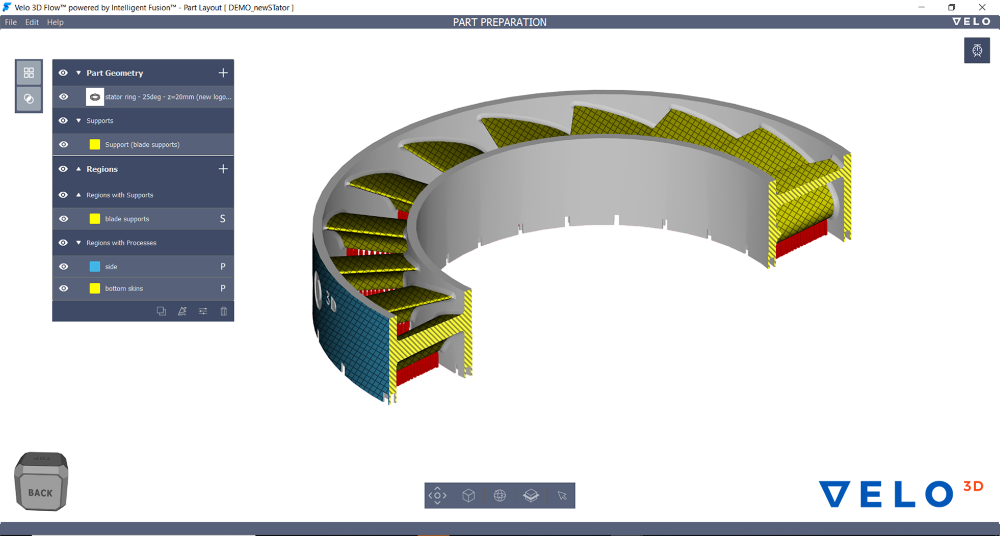Toggle the Regions with Supports group arrow
The width and height of the screenshot is (1000, 536).
(79, 195)
